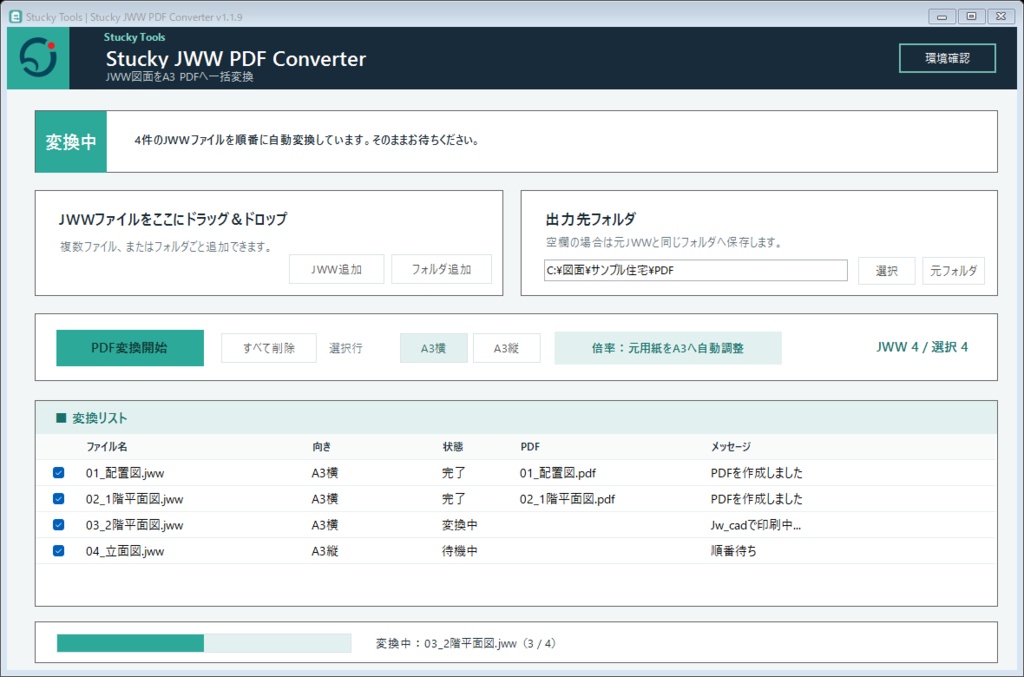The image size is (1024, 677).
Task: Select A3横 orientation
Action: point(434,348)
